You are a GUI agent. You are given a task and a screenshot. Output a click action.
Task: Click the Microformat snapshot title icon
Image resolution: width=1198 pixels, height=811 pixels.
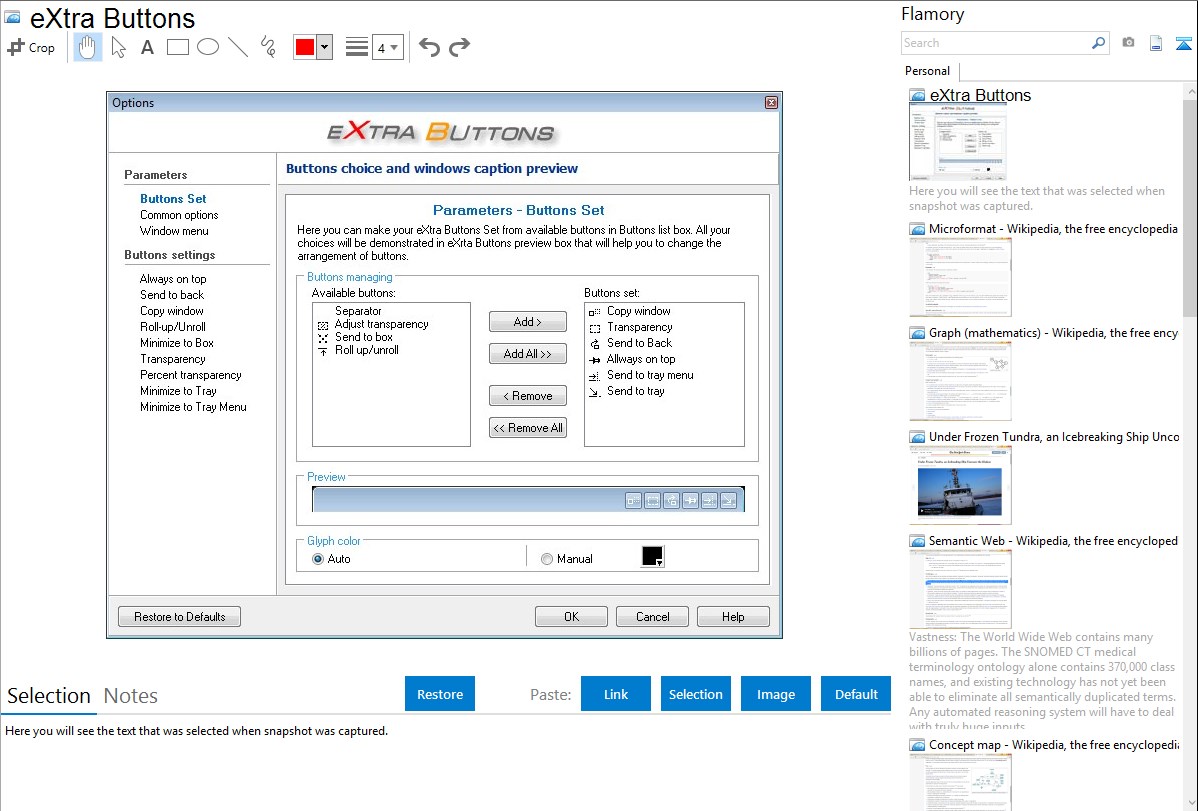(x=918, y=229)
